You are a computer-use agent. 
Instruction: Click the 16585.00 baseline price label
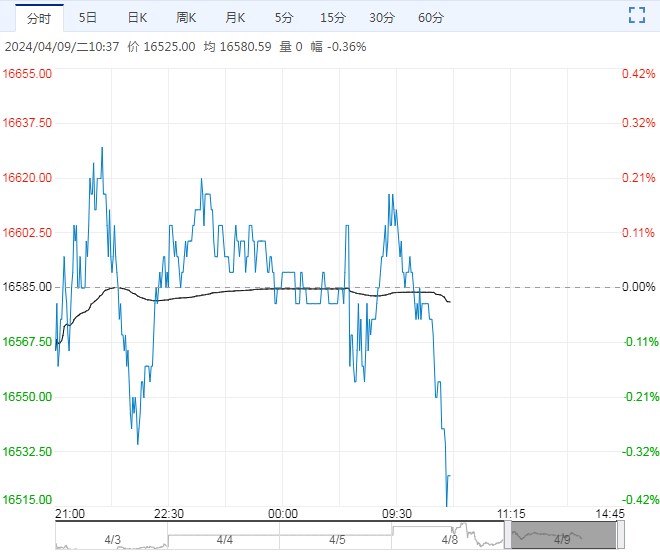(27, 287)
